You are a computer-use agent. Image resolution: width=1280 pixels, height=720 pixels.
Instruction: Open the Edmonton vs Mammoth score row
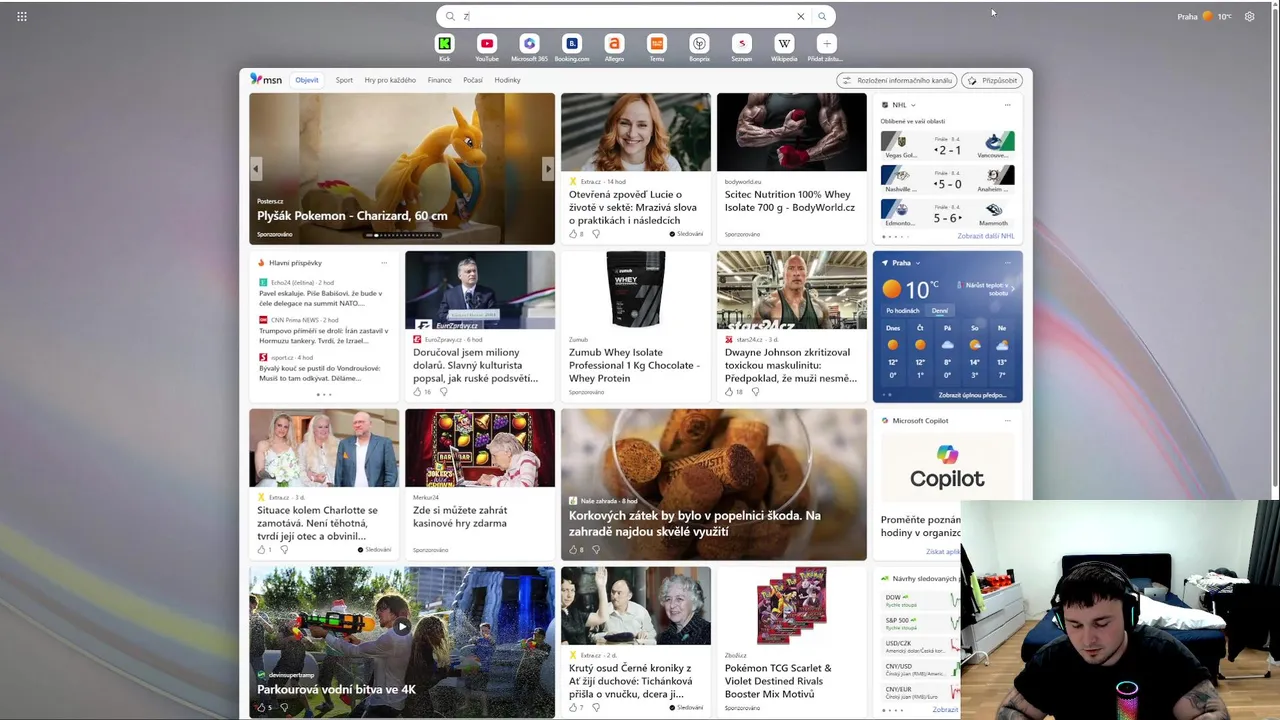coord(947,213)
